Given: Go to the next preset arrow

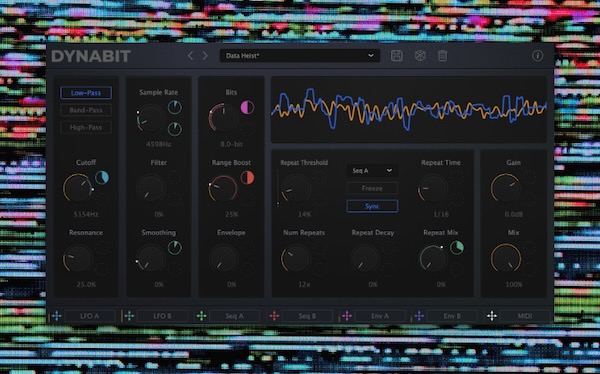Looking at the screenshot, I should pos(205,56).
